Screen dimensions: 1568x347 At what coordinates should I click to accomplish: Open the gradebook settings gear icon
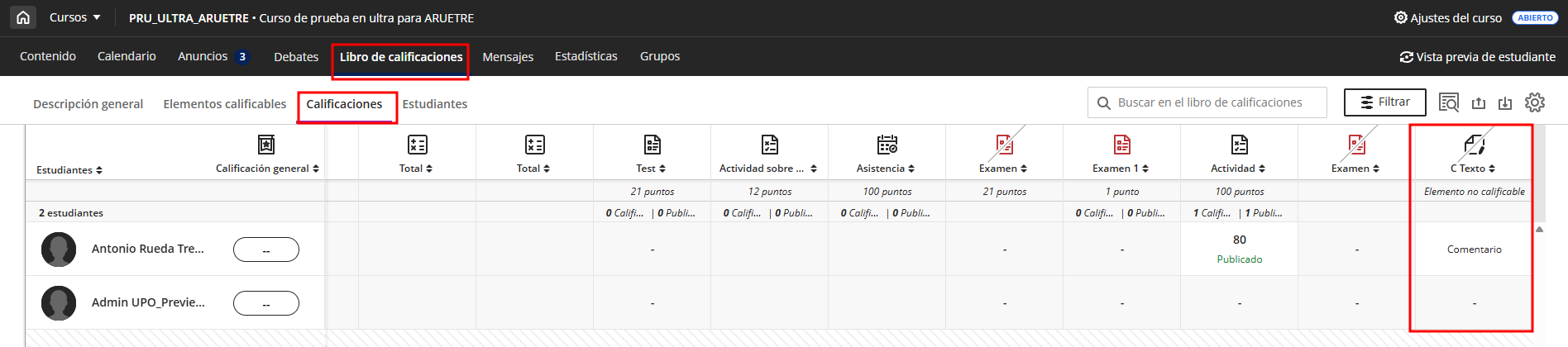(1535, 102)
